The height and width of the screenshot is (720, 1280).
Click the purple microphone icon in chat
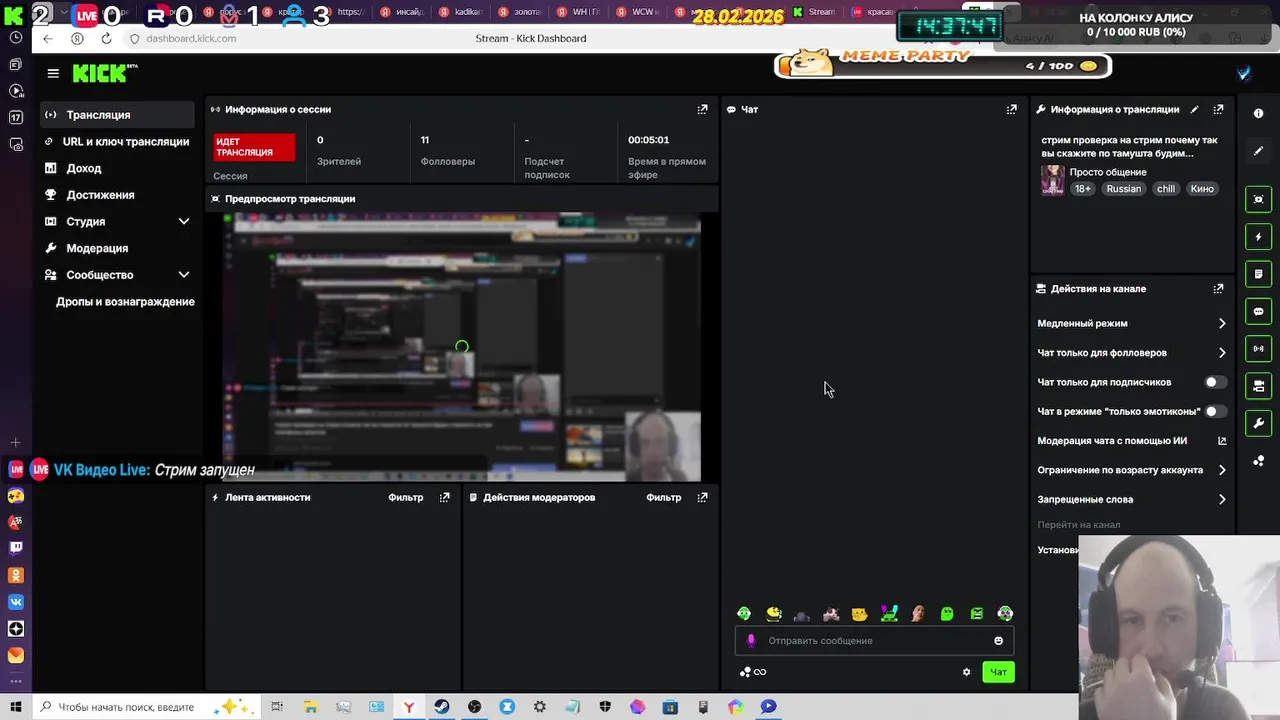(x=751, y=641)
